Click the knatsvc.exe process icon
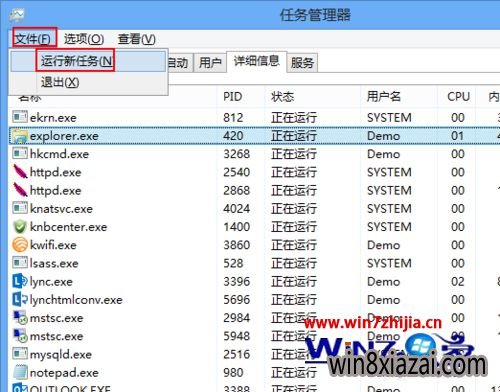This screenshot has height=392, width=500. tap(20, 208)
